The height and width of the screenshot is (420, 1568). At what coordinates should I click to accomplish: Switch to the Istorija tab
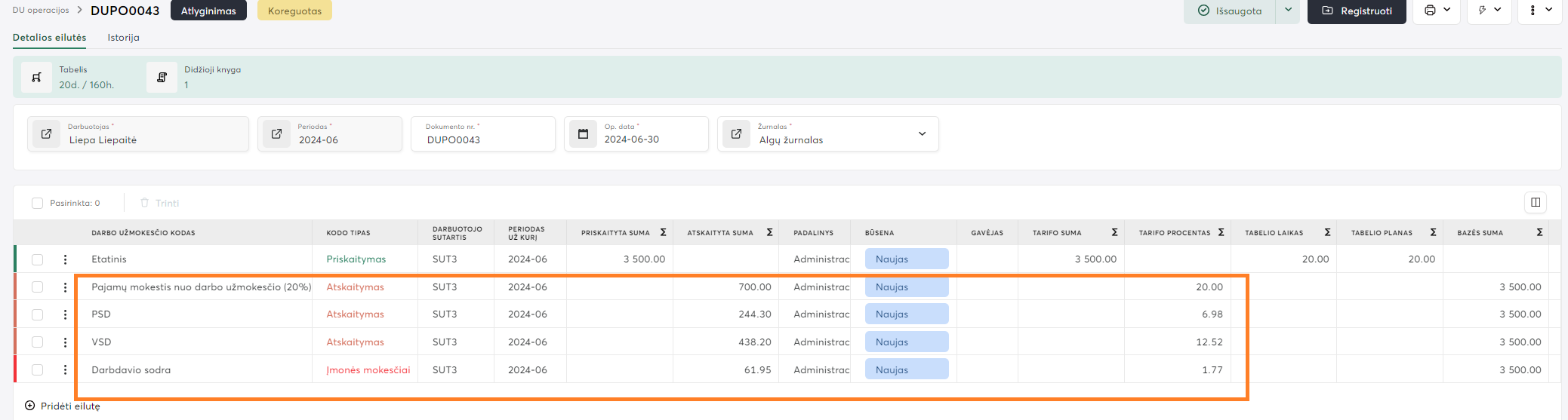(123, 38)
